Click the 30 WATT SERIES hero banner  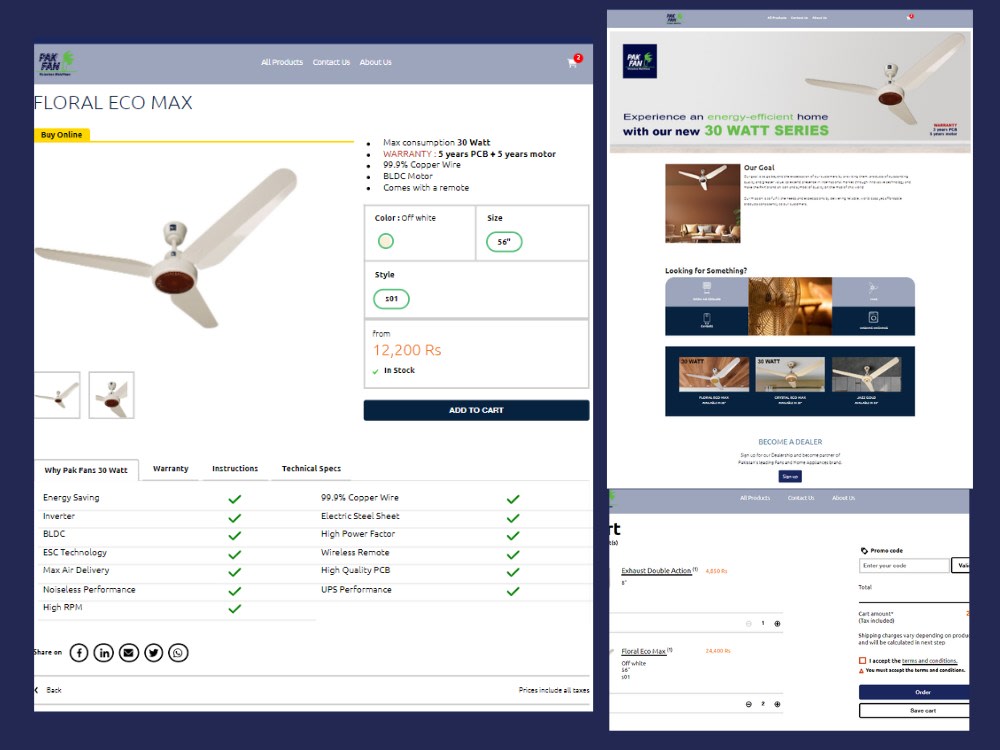coord(790,91)
